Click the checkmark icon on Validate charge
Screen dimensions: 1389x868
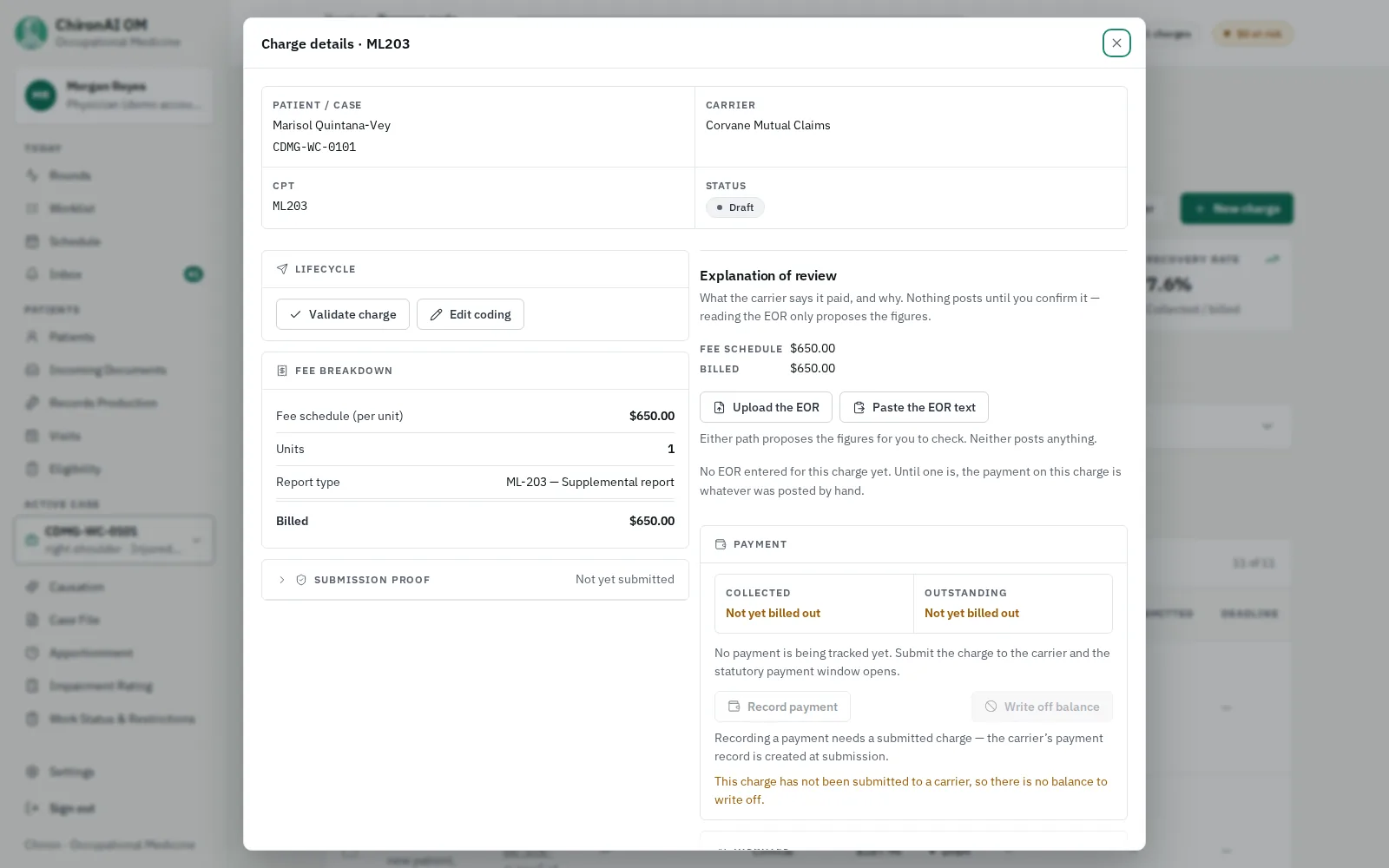pyautogui.click(x=296, y=314)
